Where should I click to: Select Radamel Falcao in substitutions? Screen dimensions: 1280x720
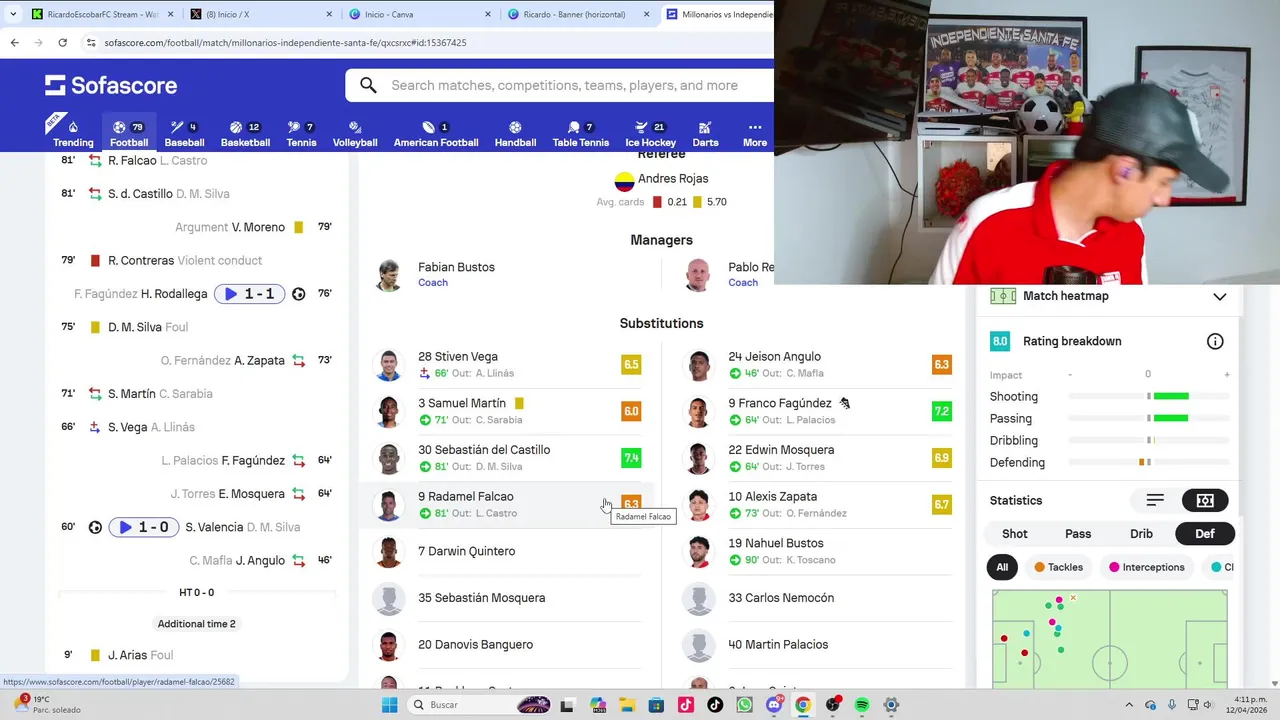point(508,504)
